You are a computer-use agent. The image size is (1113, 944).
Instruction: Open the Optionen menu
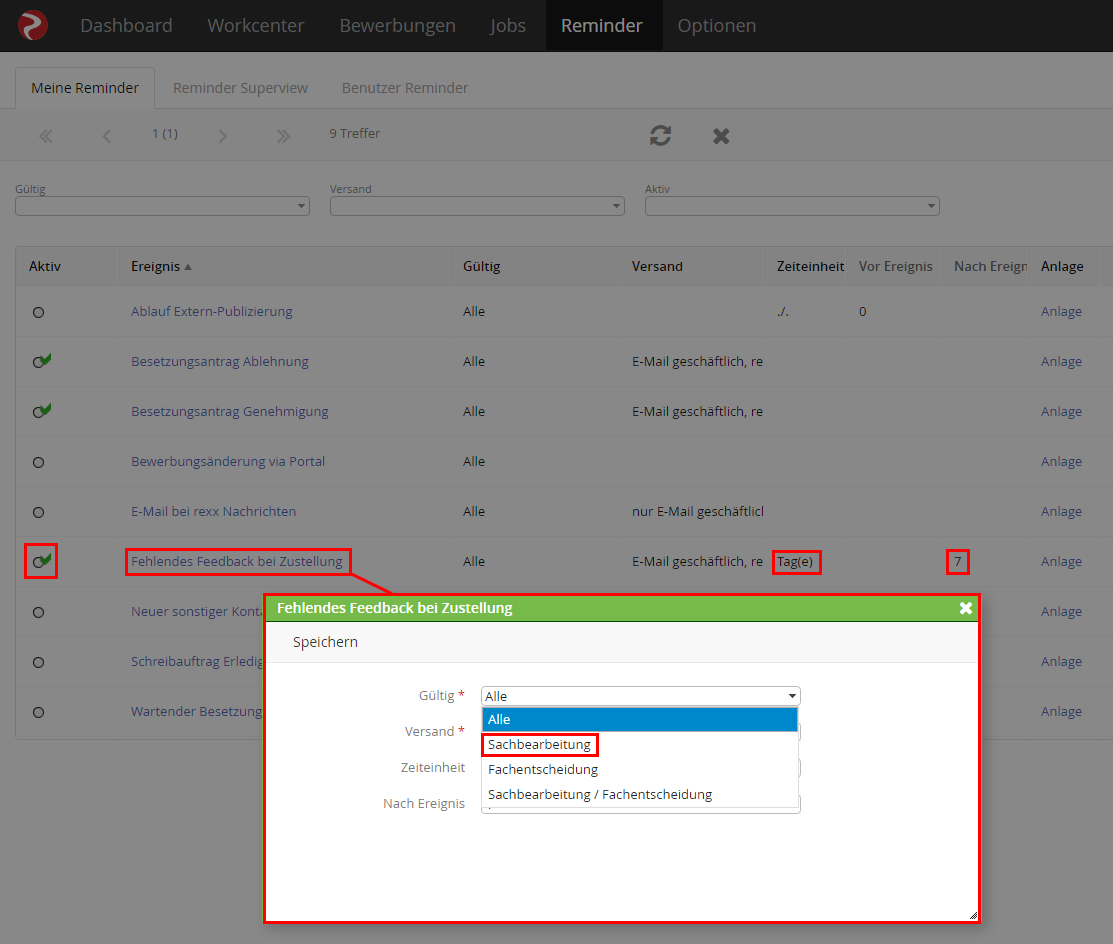(717, 26)
